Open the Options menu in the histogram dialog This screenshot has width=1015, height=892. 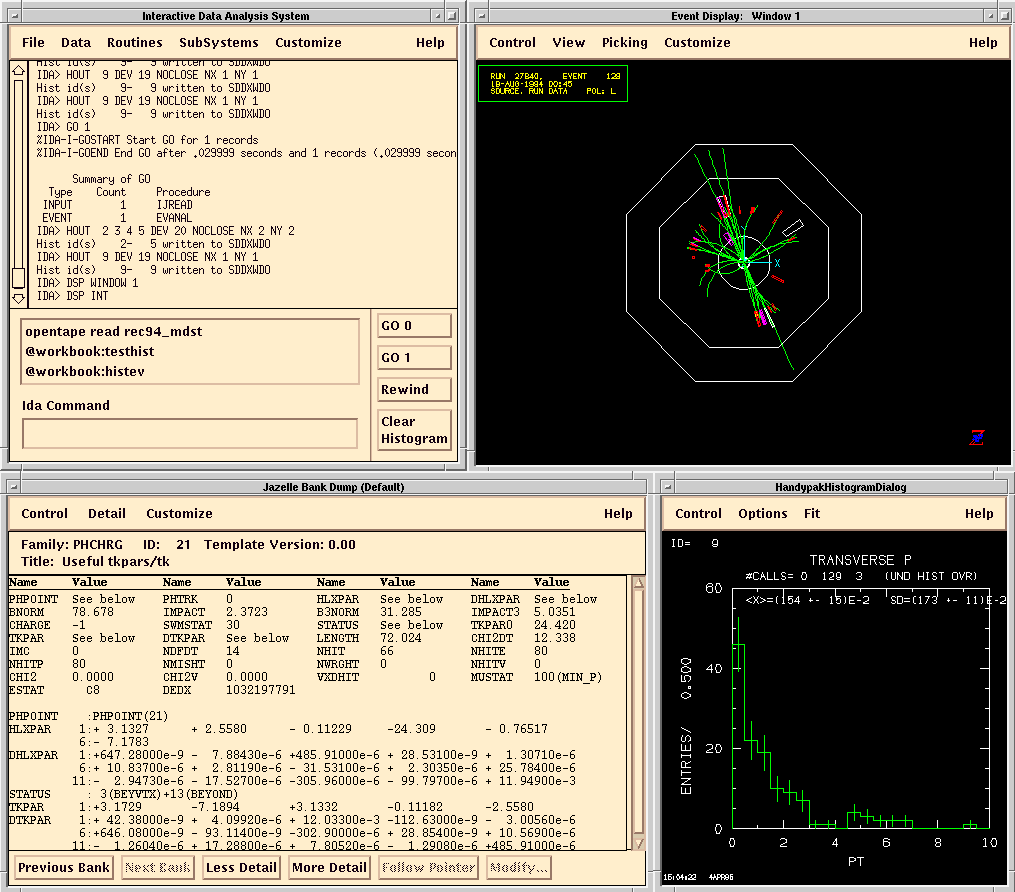pyautogui.click(x=762, y=514)
